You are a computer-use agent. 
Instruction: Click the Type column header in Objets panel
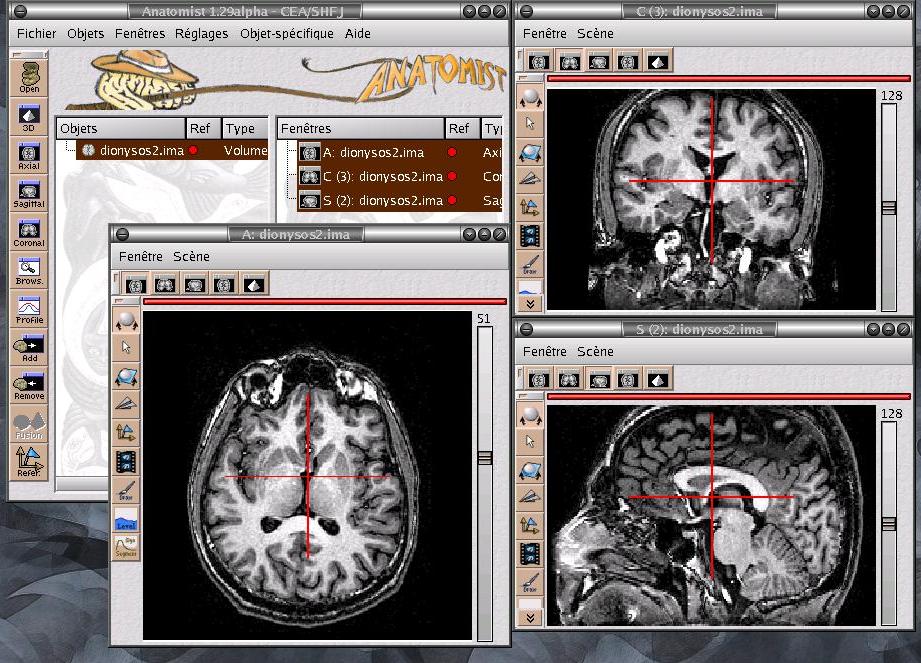point(240,128)
